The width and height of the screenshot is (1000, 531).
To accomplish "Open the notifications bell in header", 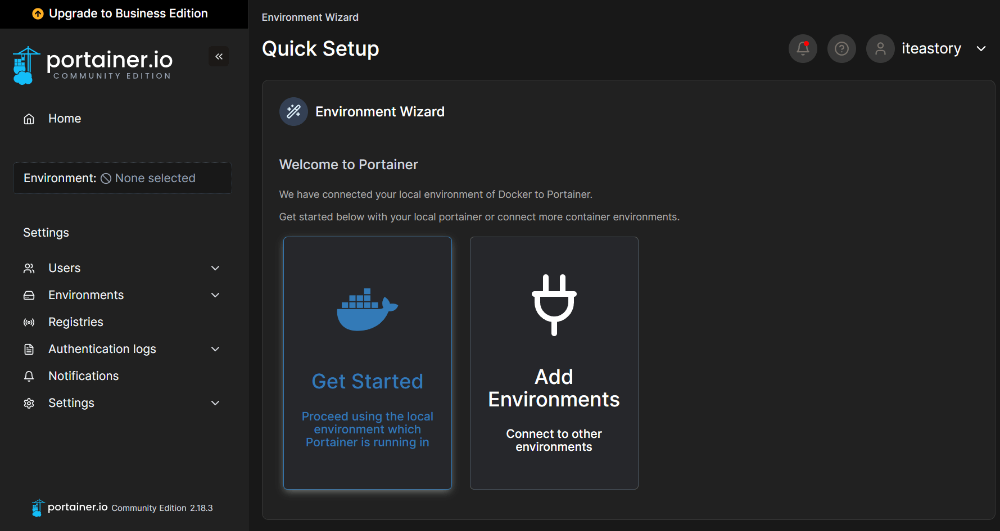I will (803, 48).
